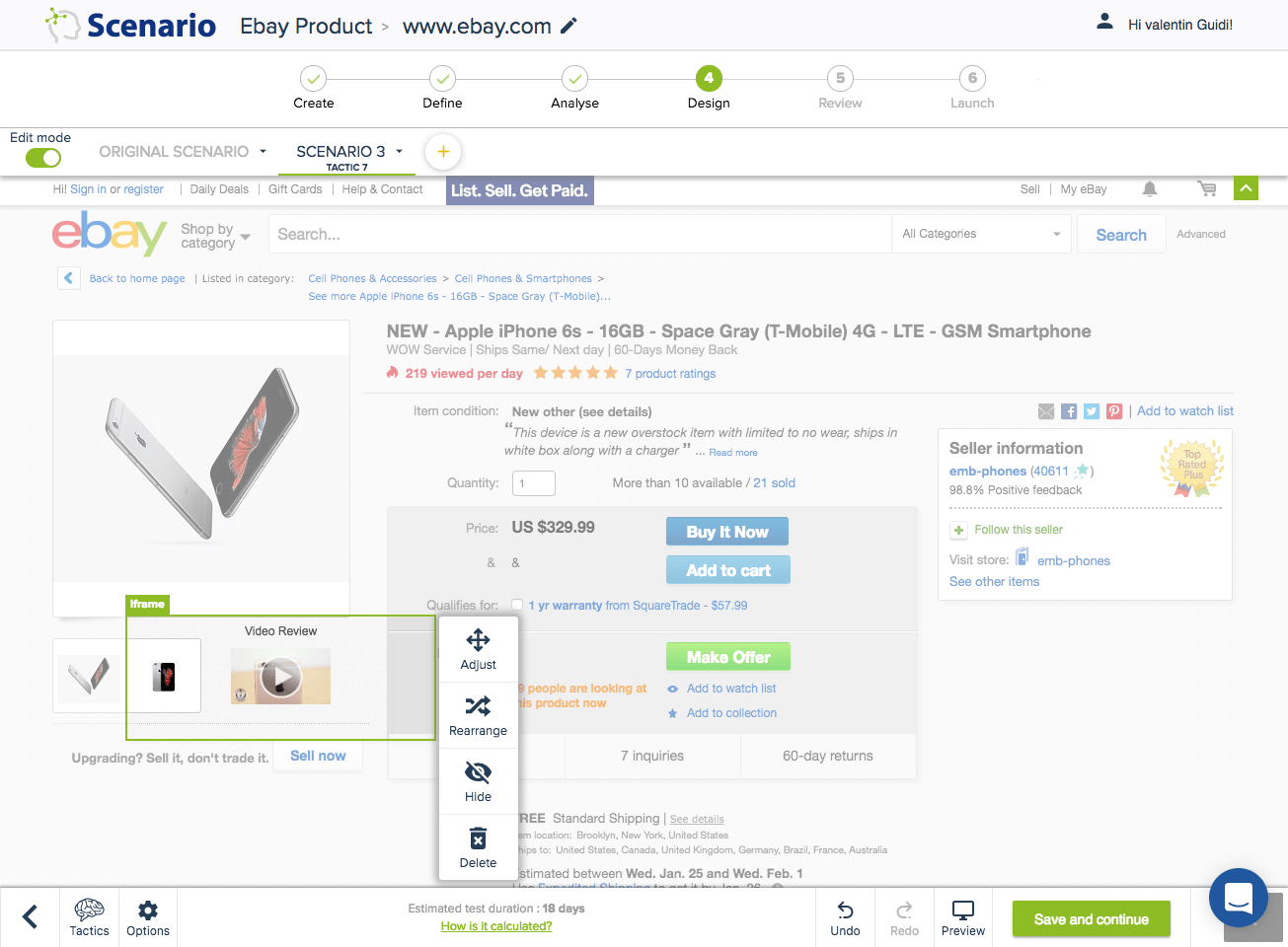Viewport: 1288px width, 947px height.
Task: Play the Video Review thumbnail
Action: [x=280, y=677]
